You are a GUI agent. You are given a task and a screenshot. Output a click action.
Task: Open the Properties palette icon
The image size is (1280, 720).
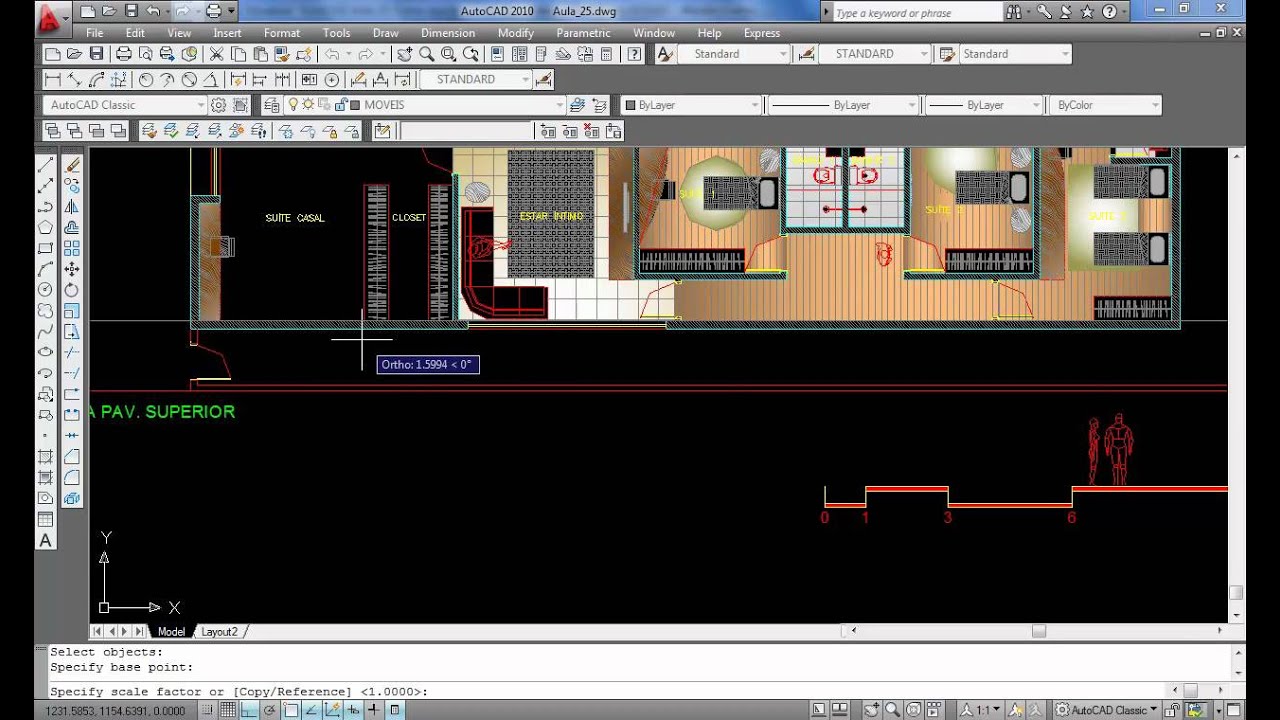pos(497,54)
